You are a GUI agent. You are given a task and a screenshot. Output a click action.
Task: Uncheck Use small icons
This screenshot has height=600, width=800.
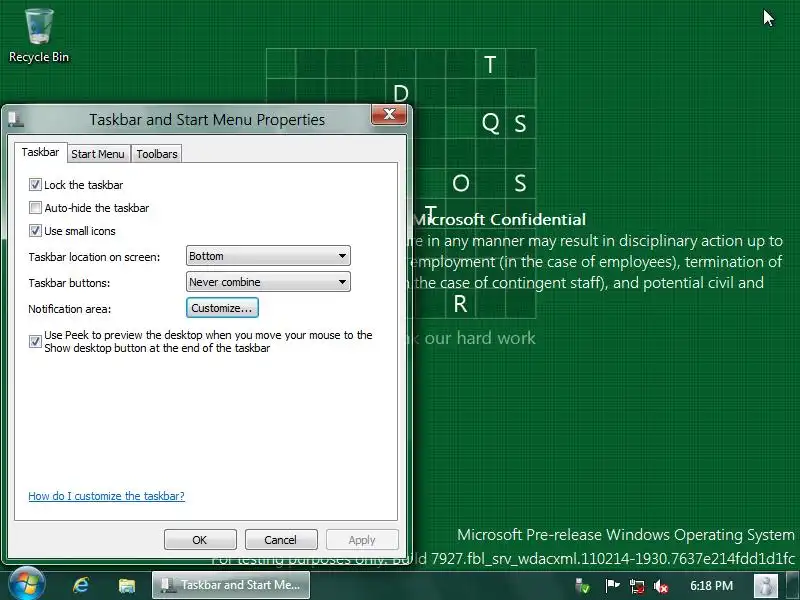35,231
